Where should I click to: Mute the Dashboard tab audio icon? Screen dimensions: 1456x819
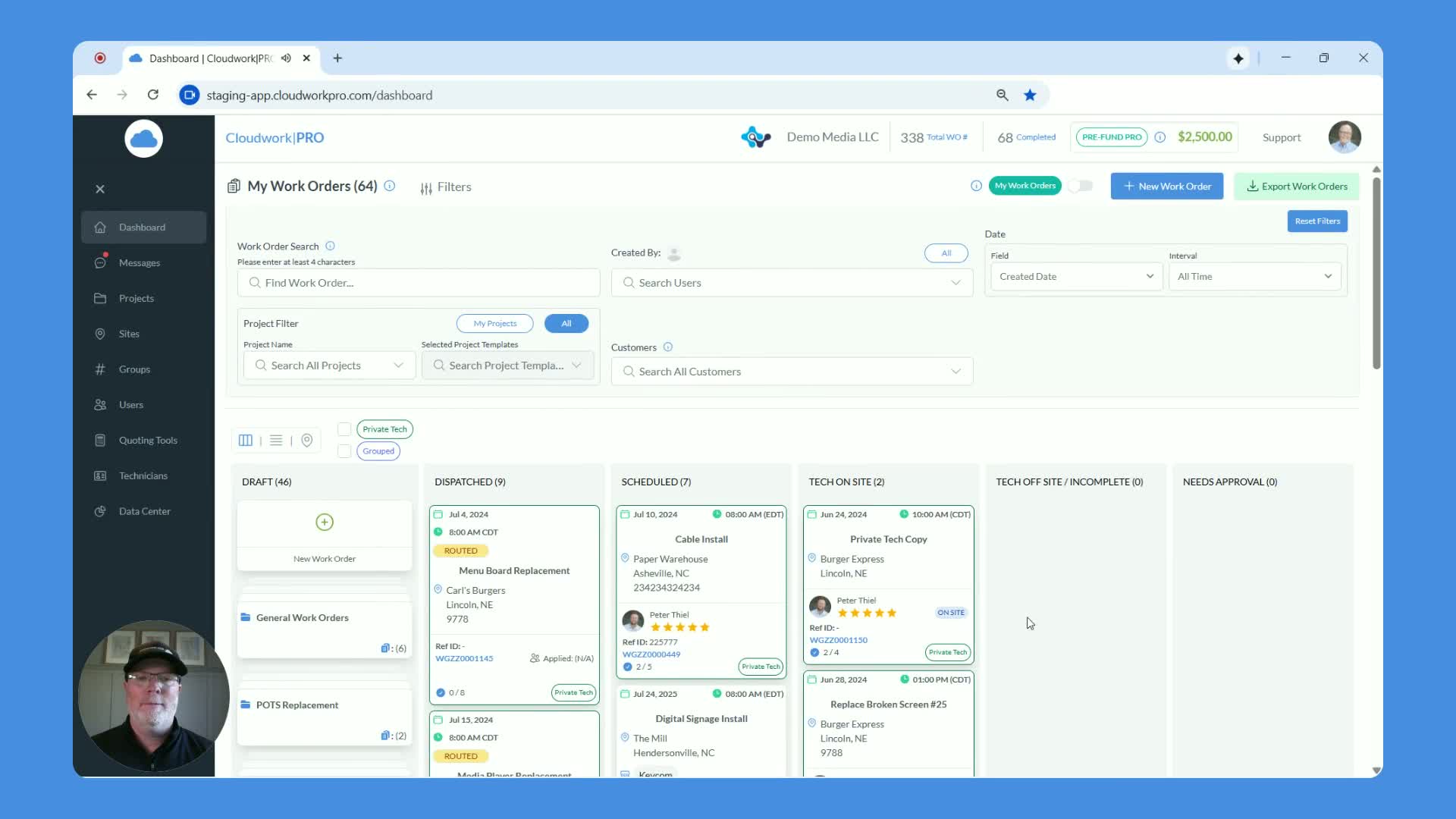(x=286, y=58)
